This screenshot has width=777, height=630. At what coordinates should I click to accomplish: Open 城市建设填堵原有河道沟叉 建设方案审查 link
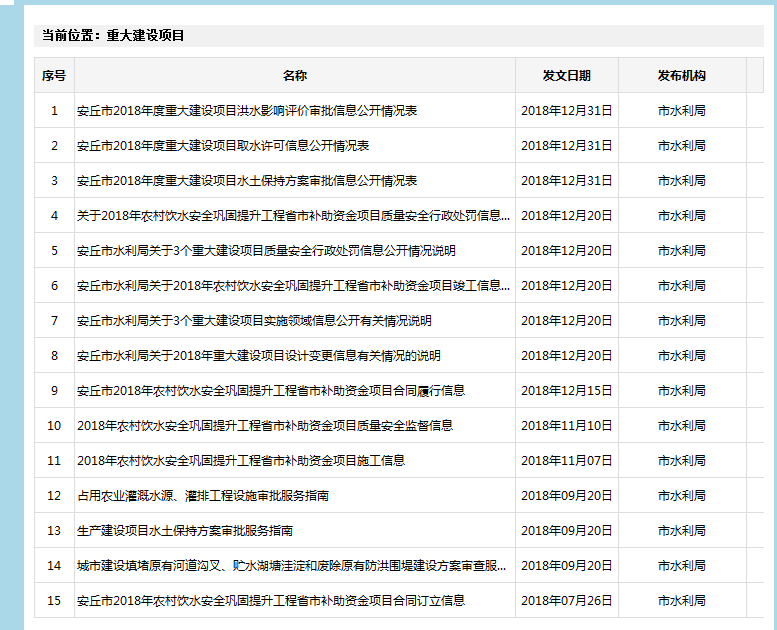point(292,566)
